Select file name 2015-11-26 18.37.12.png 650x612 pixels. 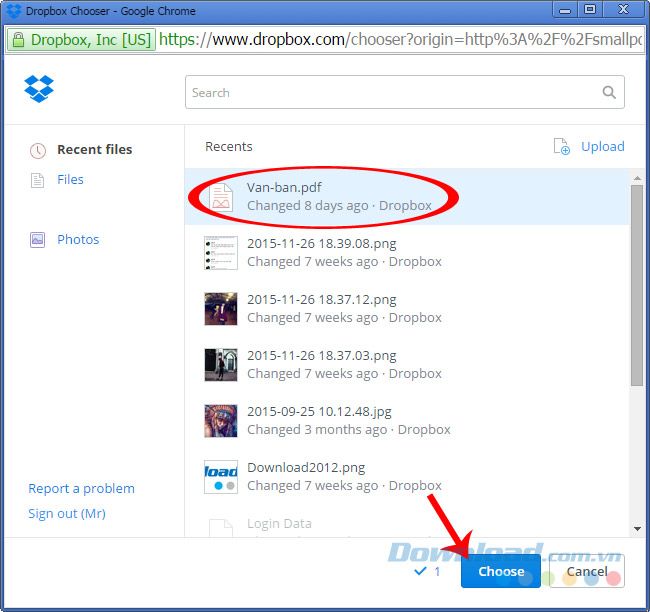tap(322, 299)
